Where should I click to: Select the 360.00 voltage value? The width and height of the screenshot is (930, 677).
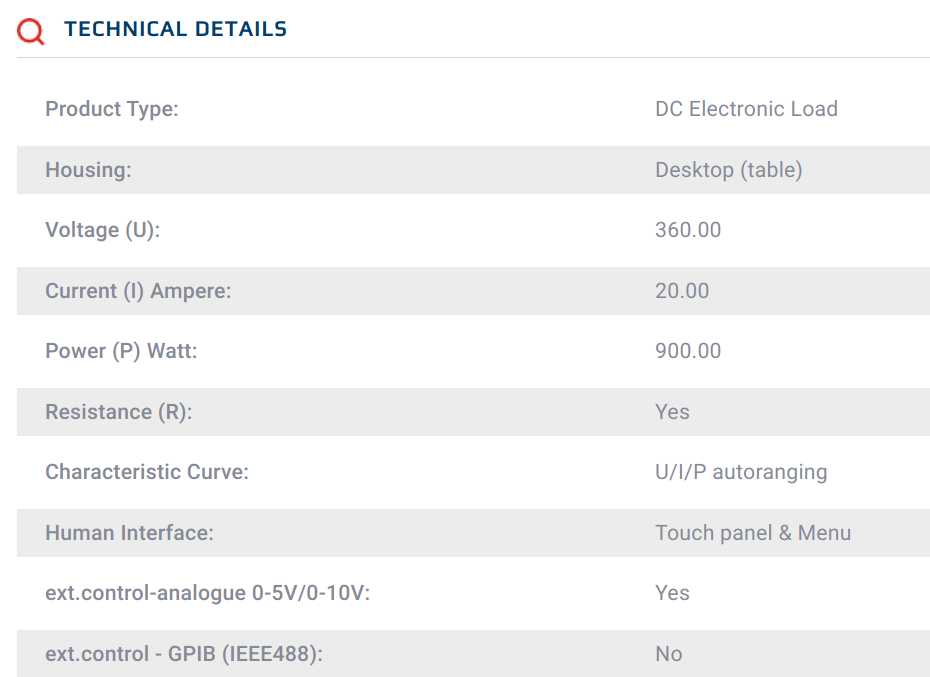coord(688,230)
